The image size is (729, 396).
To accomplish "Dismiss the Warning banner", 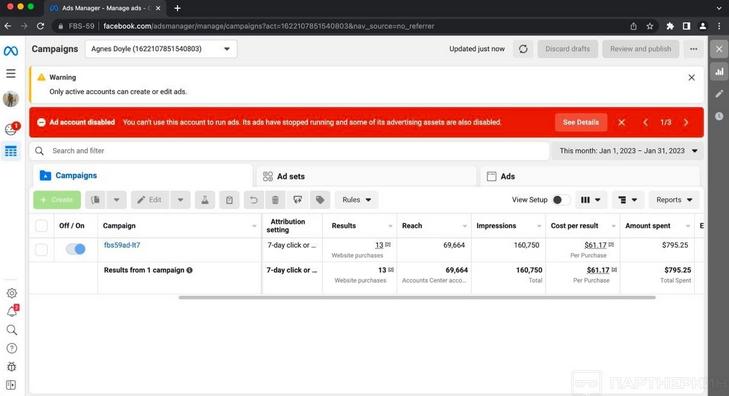I will pyautogui.click(x=691, y=78).
